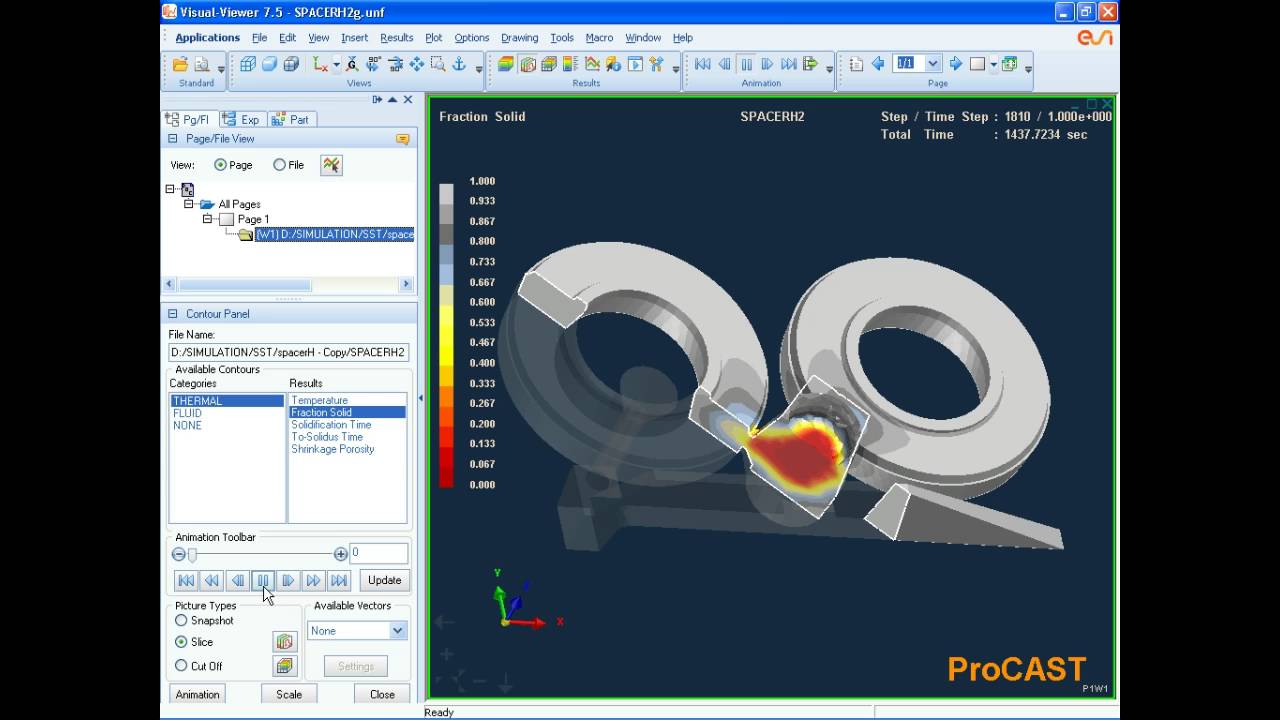Click the Close button in Contour Panel
The width and height of the screenshot is (1280, 720).
pyautogui.click(x=382, y=694)
